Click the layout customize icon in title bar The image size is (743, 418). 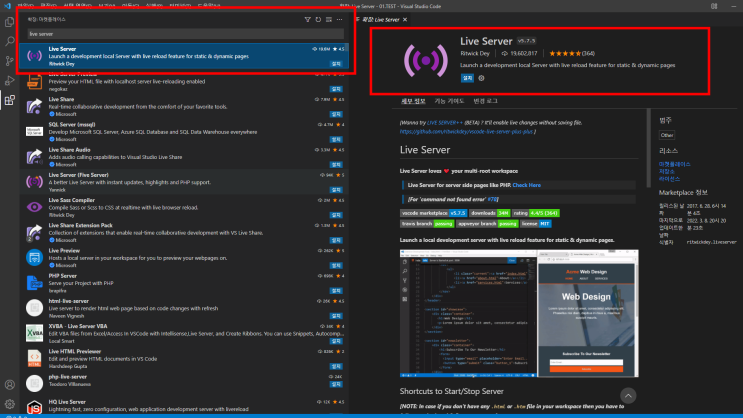coord(714,6)
